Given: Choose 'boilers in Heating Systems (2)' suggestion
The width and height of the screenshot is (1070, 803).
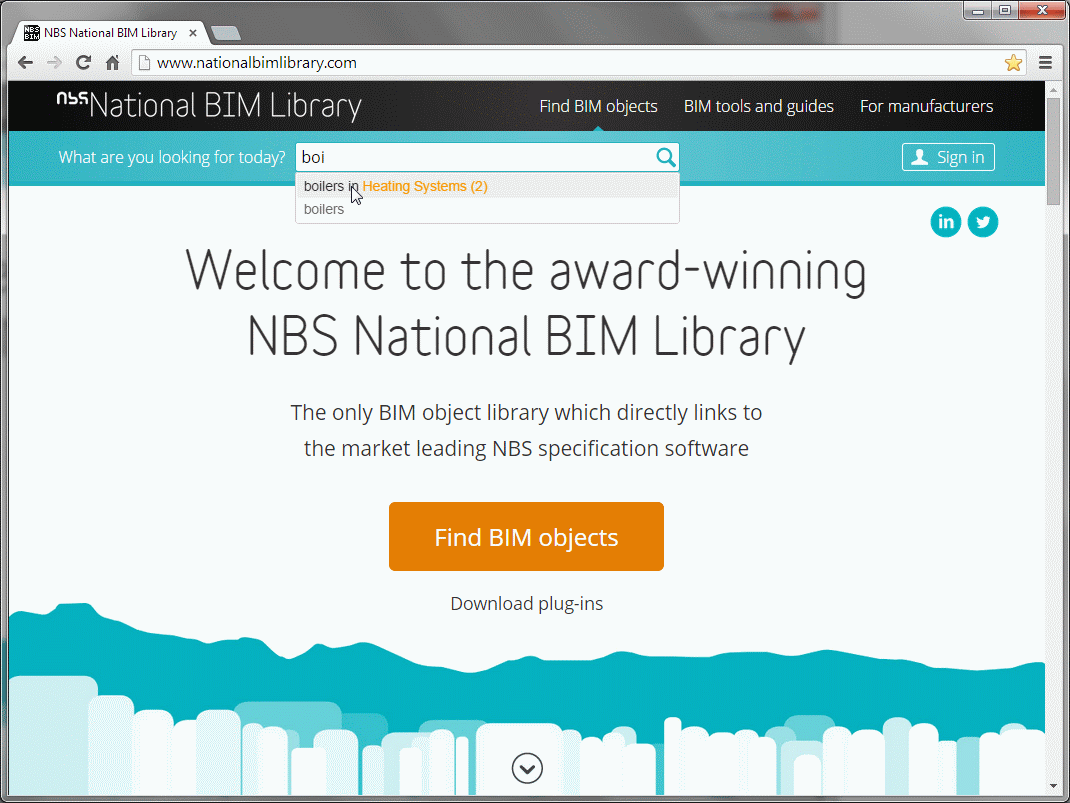Looking at the screenshot, I should point(487,186).
